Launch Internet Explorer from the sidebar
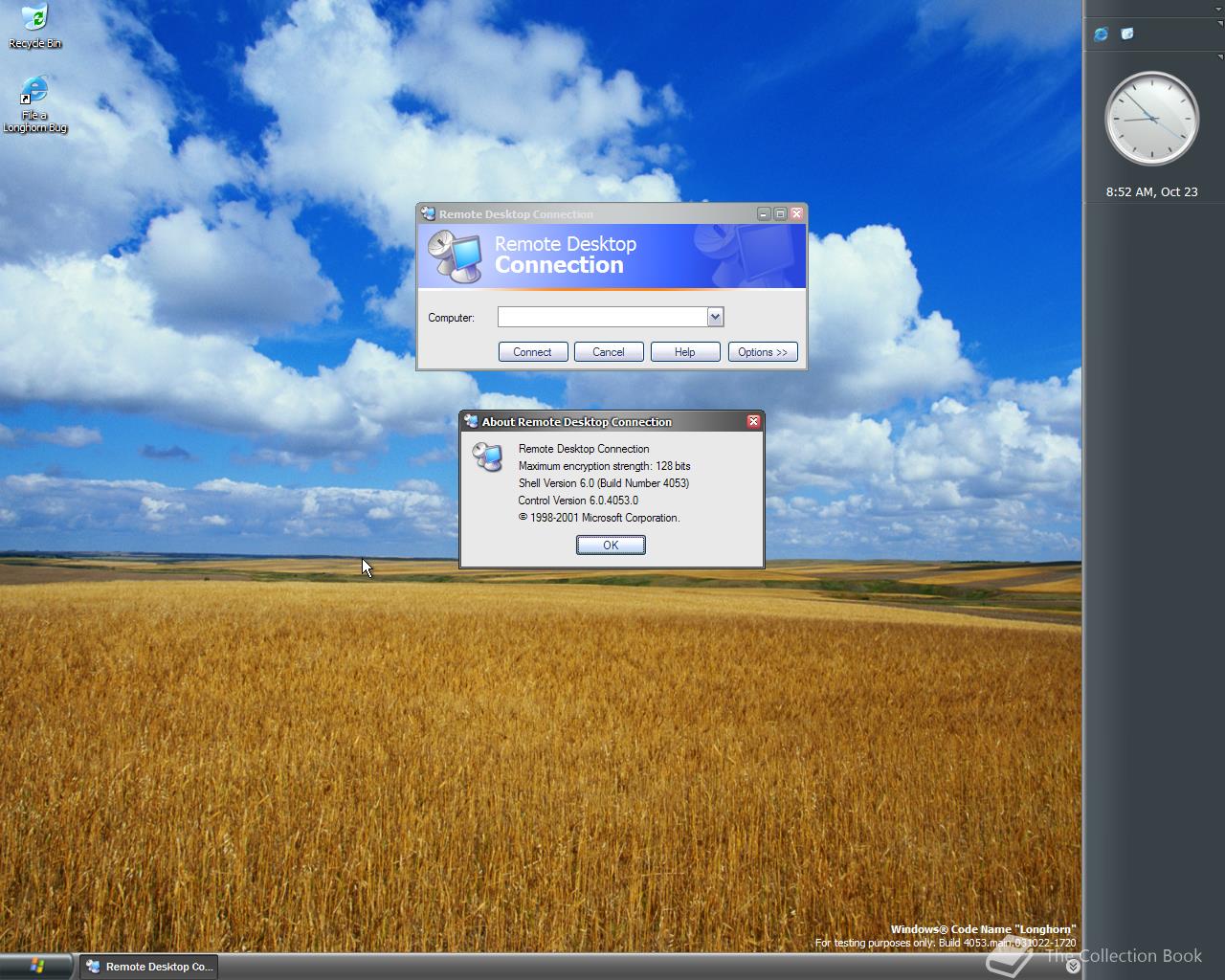 (1101, 34)
